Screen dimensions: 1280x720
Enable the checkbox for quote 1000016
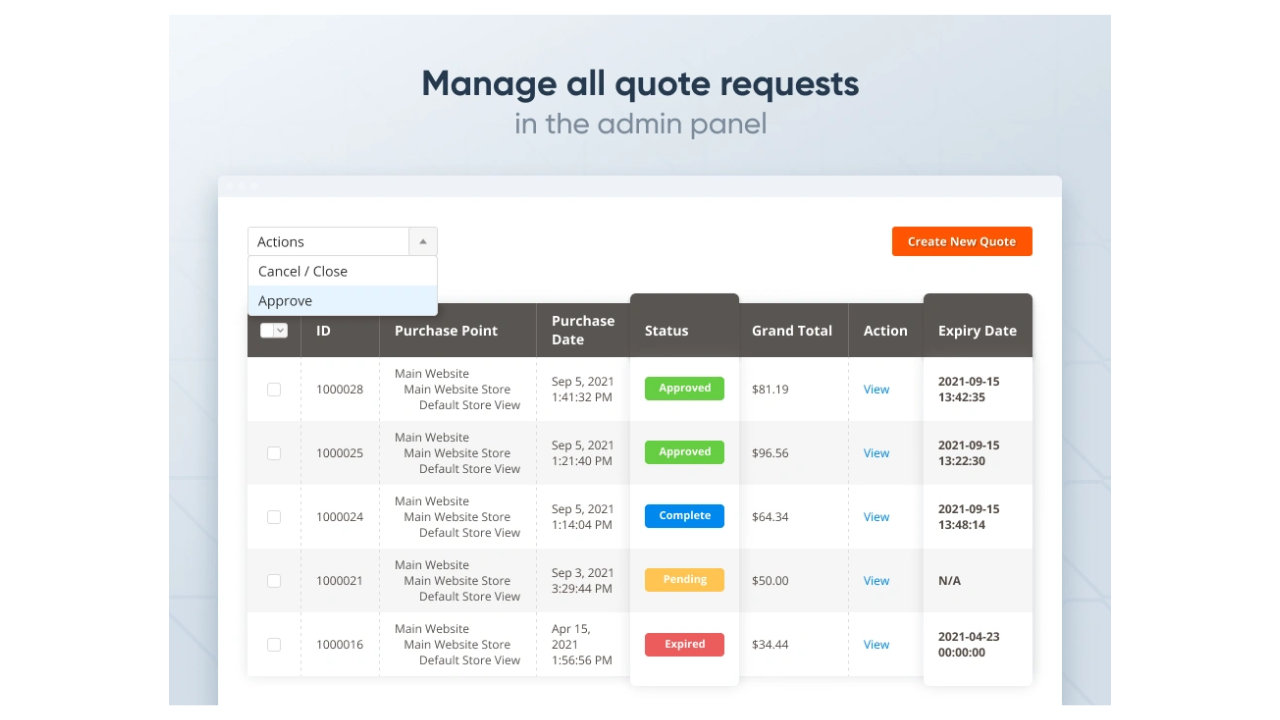coord(274,645)
